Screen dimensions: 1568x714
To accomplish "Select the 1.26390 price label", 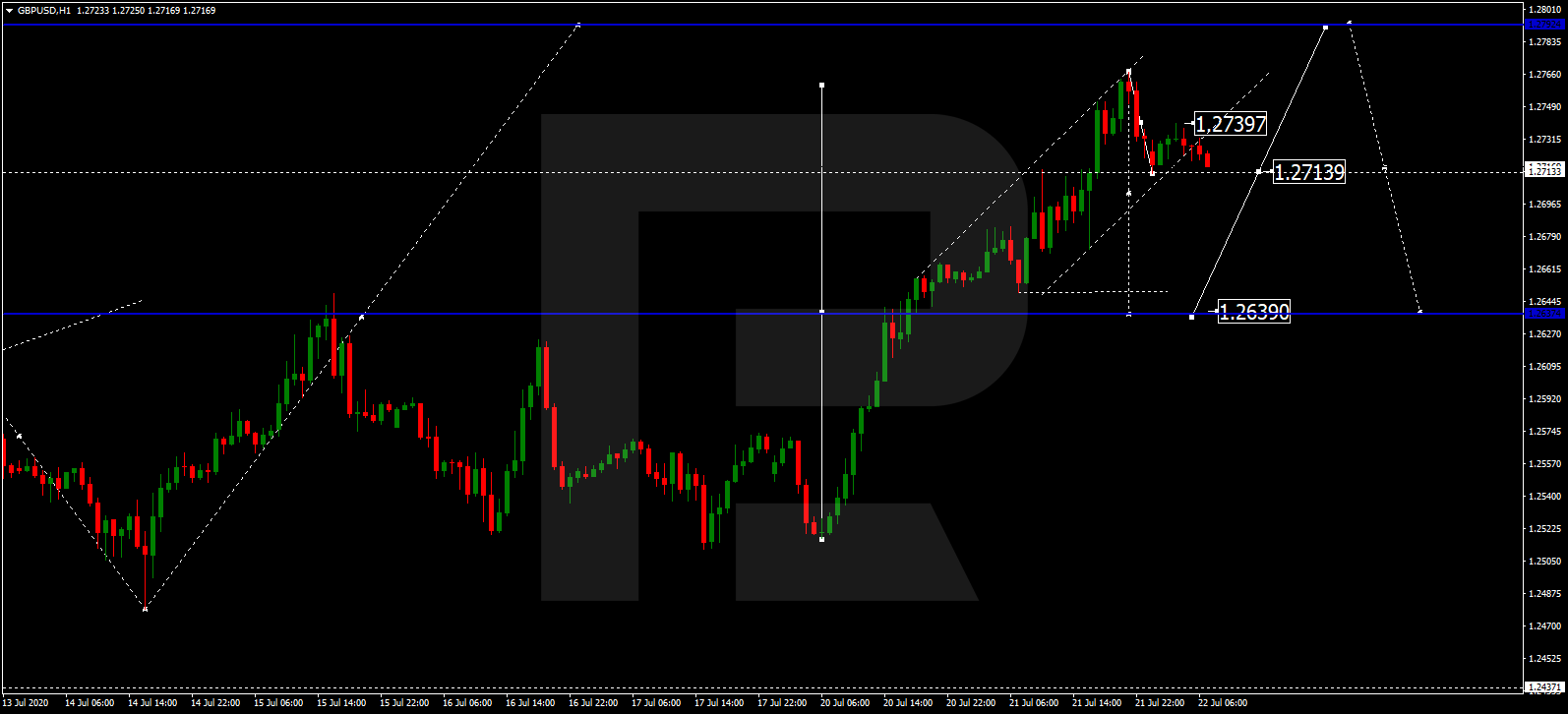I will [1253, 312].
